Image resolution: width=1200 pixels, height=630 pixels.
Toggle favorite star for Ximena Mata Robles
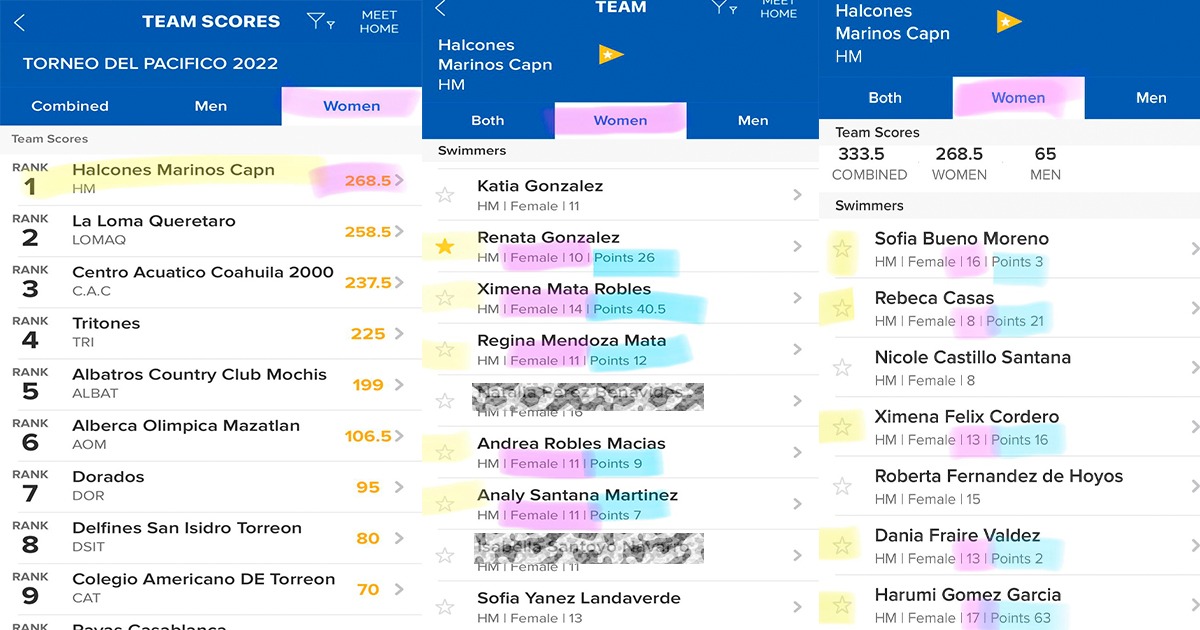tap(445, 298)
